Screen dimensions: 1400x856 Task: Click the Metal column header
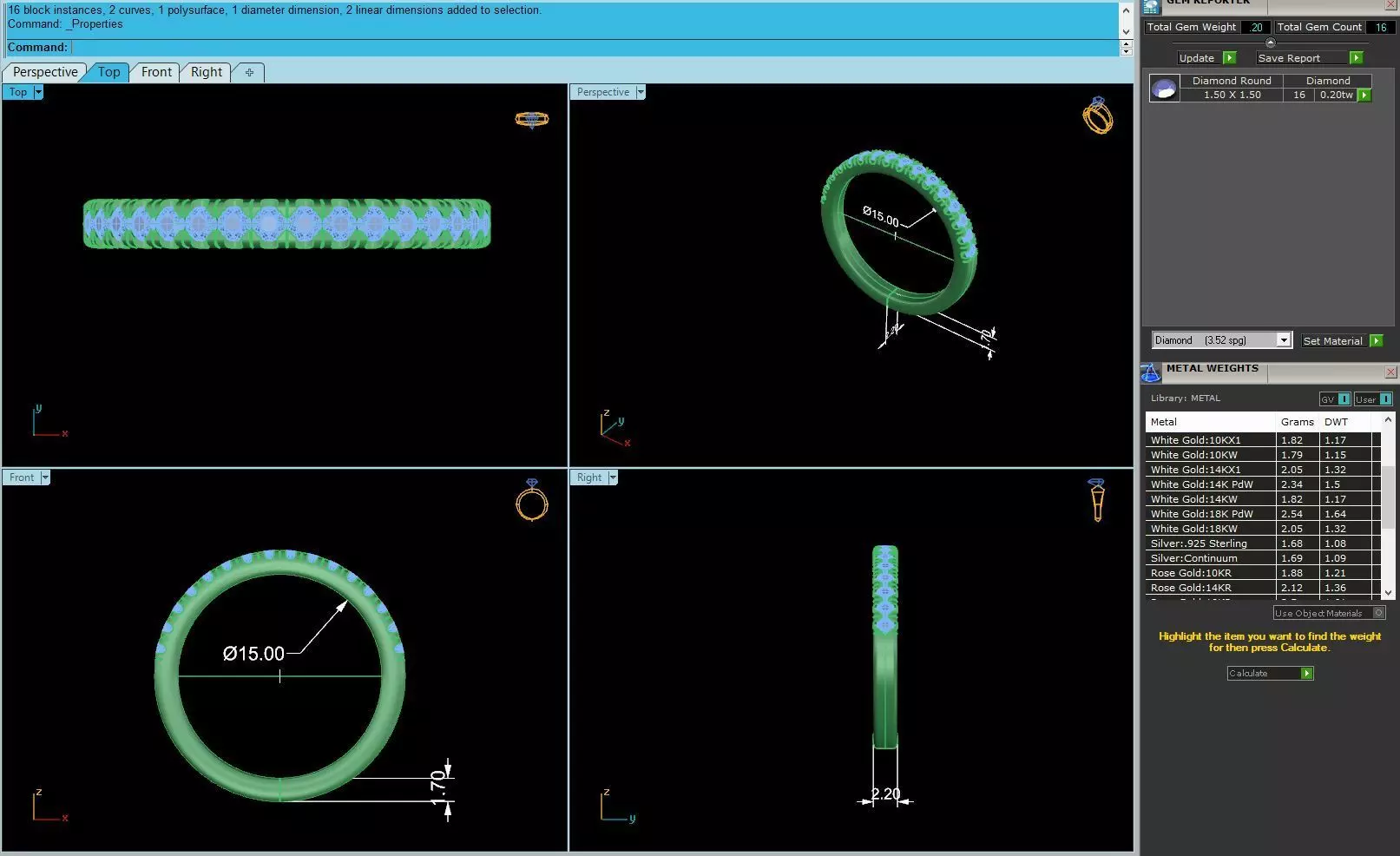click(1211, 422)
